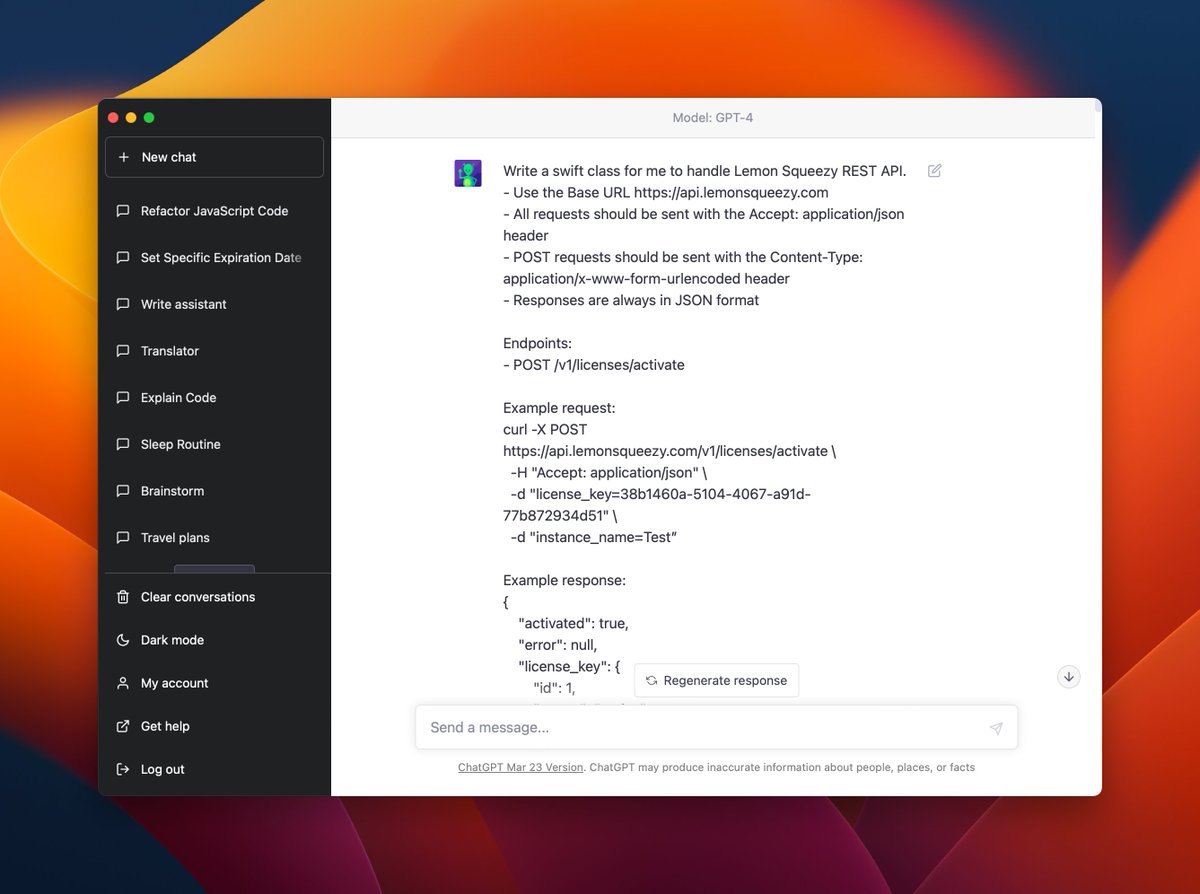Click chat bubble icon beside Explain Code

[123, 397]
